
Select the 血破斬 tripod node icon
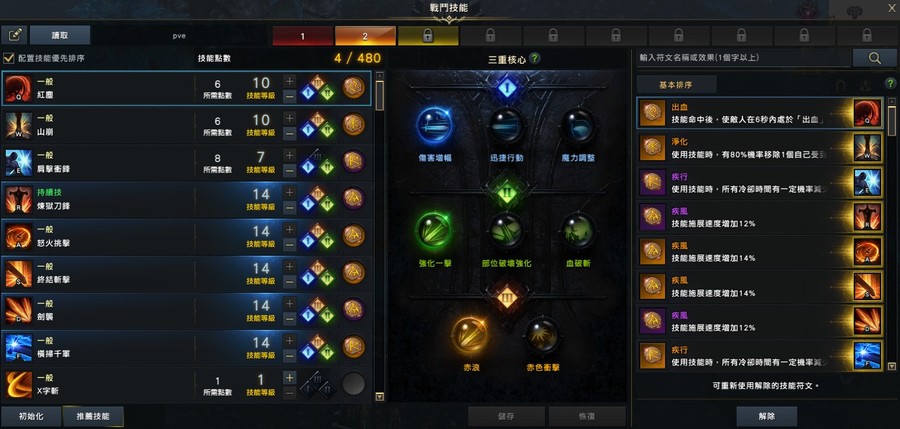click(578, 230)
